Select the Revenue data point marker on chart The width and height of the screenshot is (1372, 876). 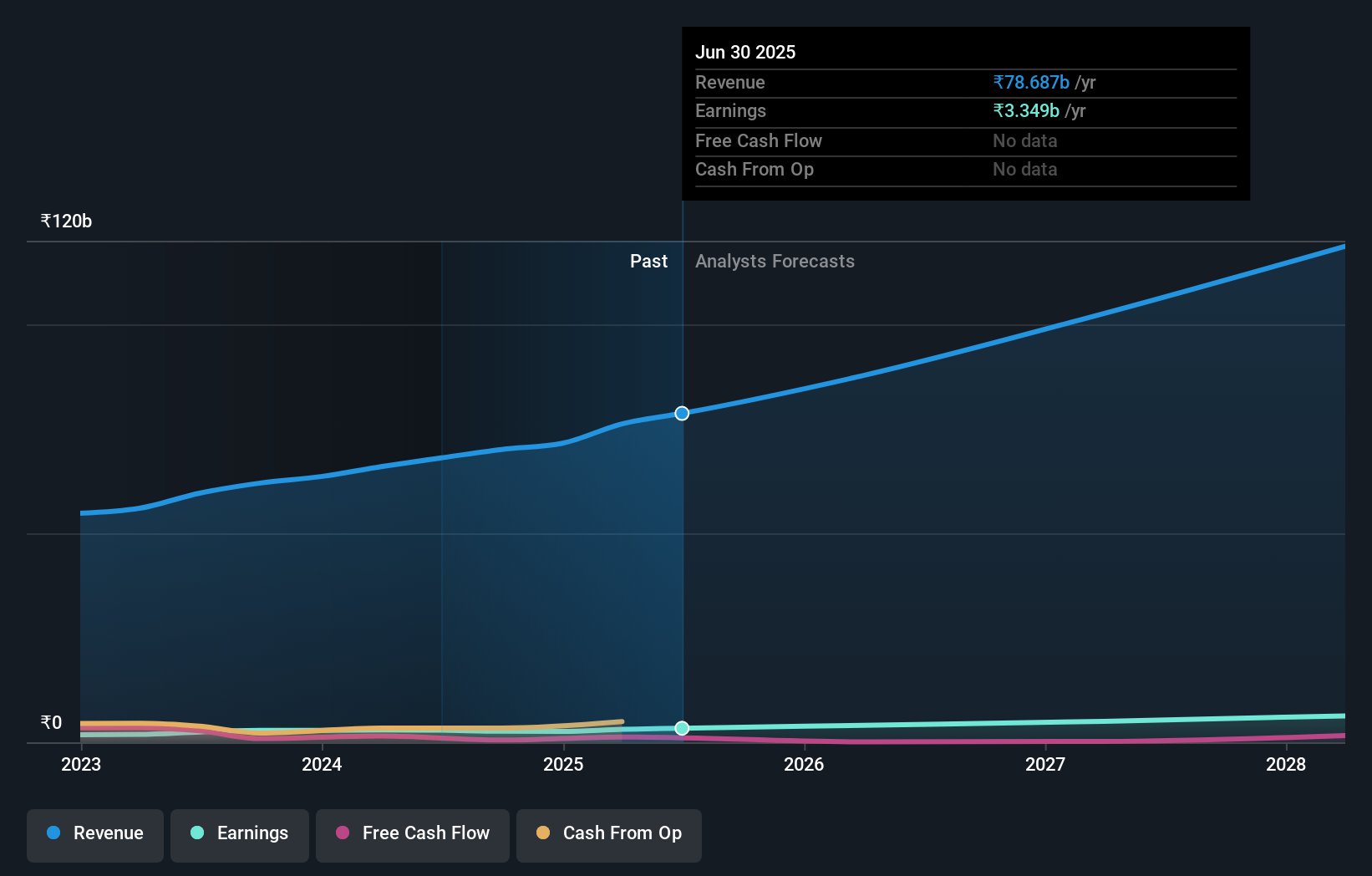[x=682, y=413]
